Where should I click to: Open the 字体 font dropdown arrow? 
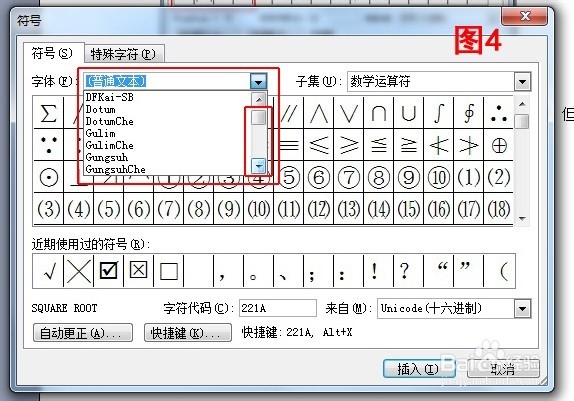pyautogui.click(x=258, y=81)
